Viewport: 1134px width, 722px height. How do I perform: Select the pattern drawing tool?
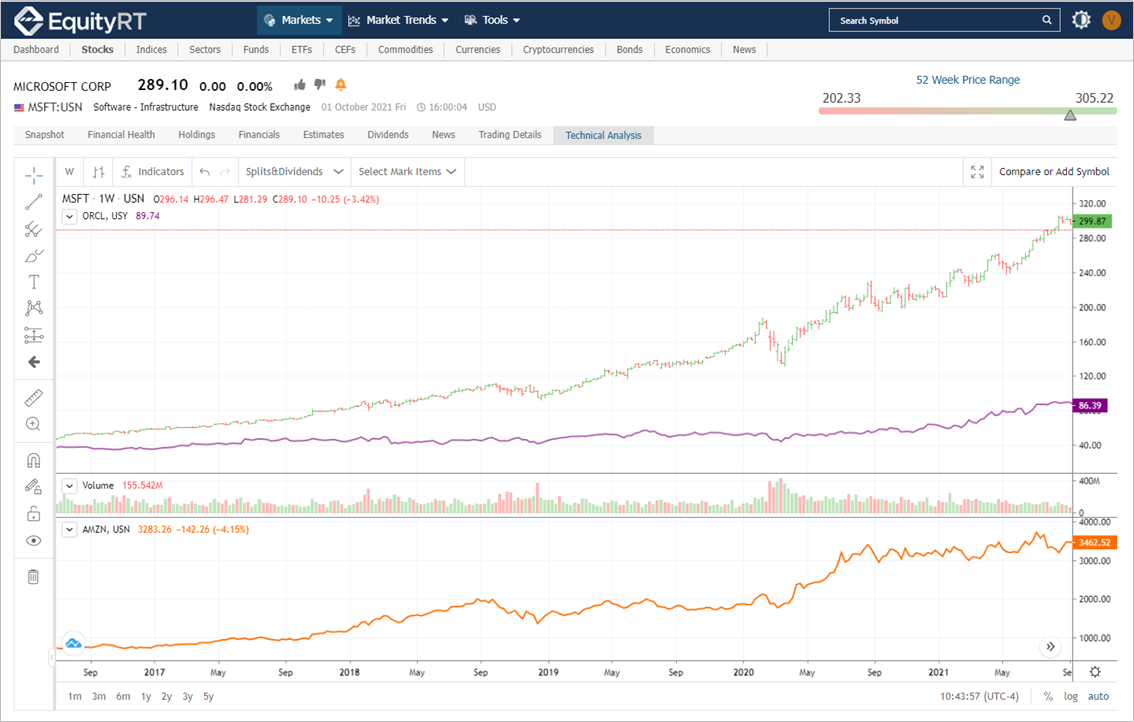pos(33,308)
